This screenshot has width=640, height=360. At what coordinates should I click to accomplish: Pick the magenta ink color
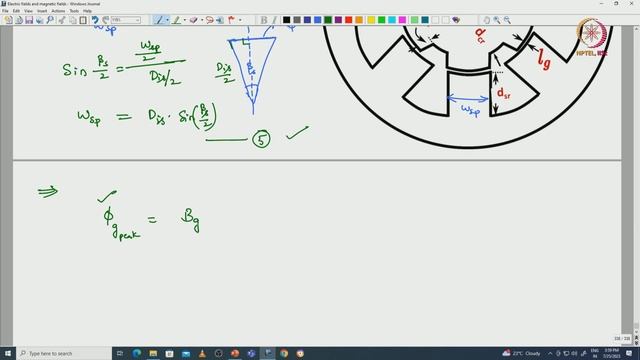[x=402, y=20]
